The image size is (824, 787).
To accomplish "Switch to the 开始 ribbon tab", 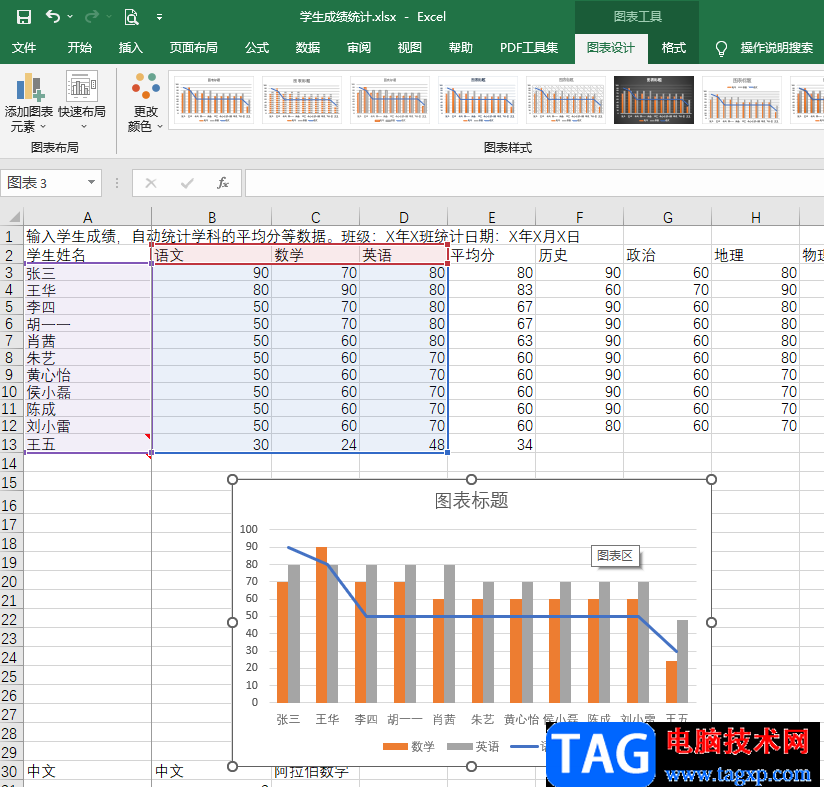I will click(79, 48).
